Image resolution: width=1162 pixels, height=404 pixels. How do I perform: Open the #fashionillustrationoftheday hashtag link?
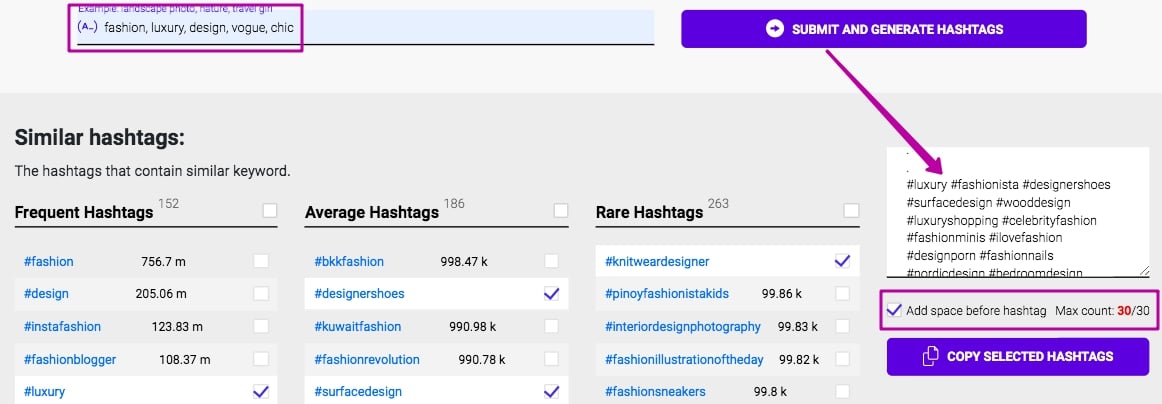coord(684,360)
